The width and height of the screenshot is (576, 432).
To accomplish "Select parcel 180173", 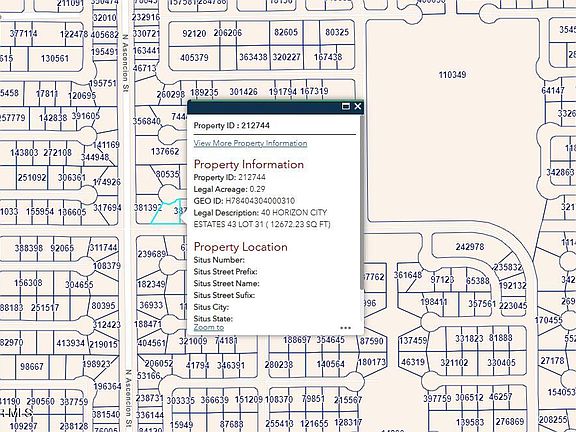I will [372, 362].
